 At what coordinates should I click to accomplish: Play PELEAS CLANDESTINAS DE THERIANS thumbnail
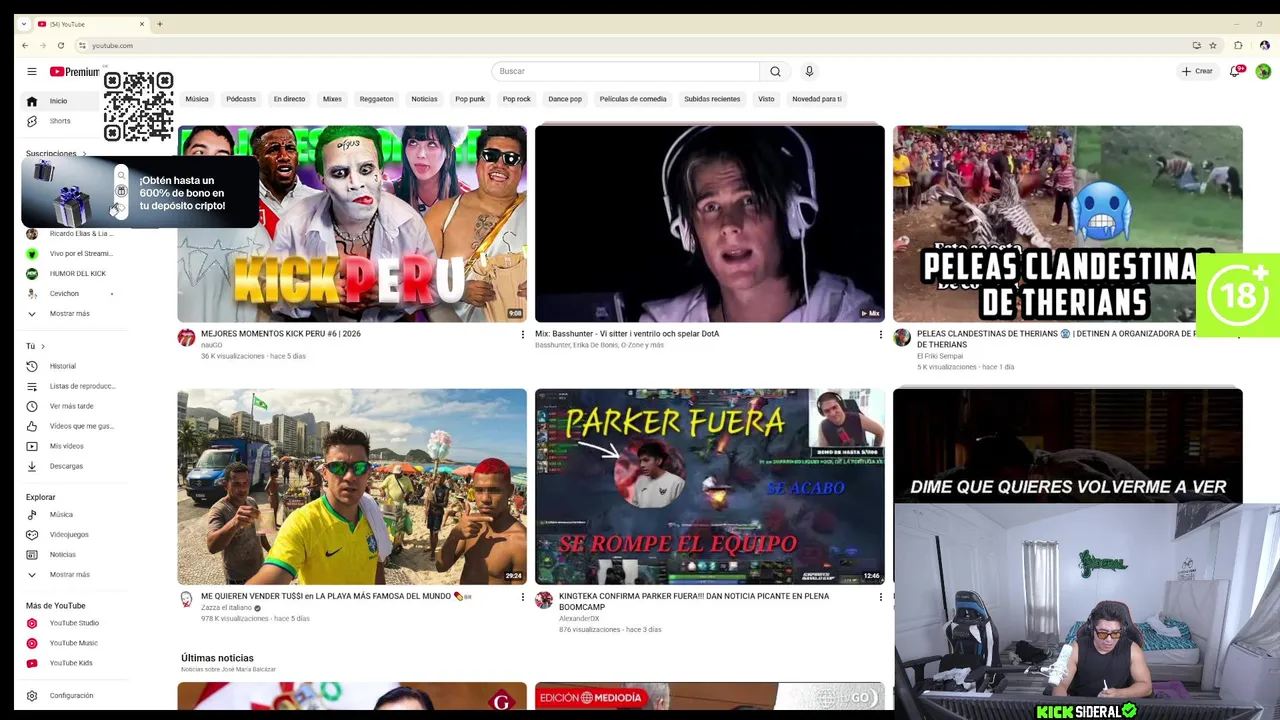[1068, 223]
